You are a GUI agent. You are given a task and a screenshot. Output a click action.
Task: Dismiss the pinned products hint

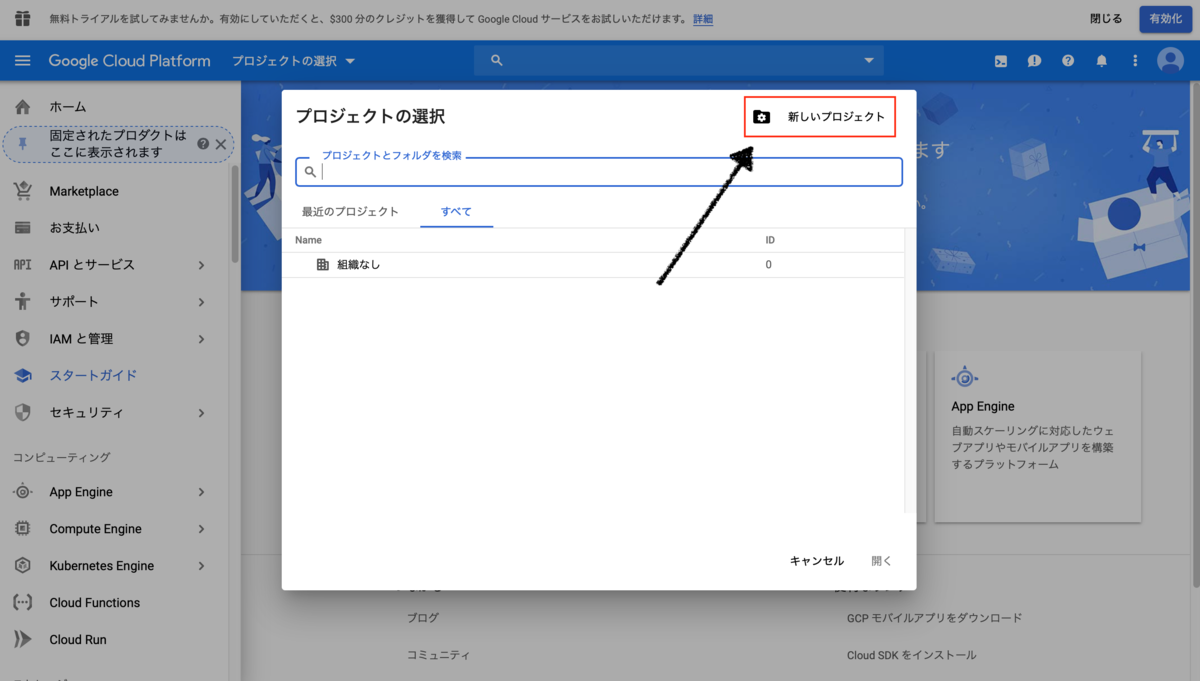pyautogui.click(x=221, y=144)
